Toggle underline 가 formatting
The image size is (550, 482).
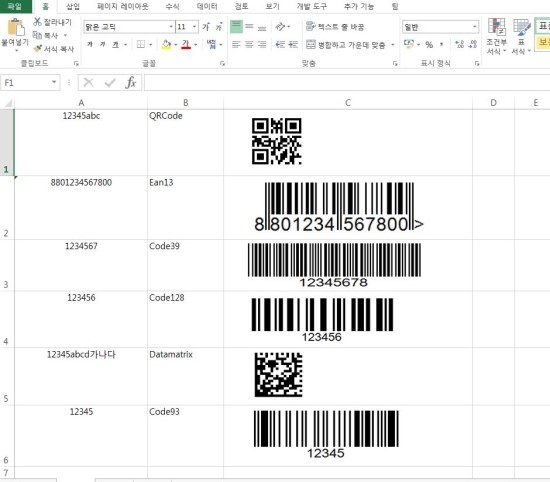click(115, 45)
